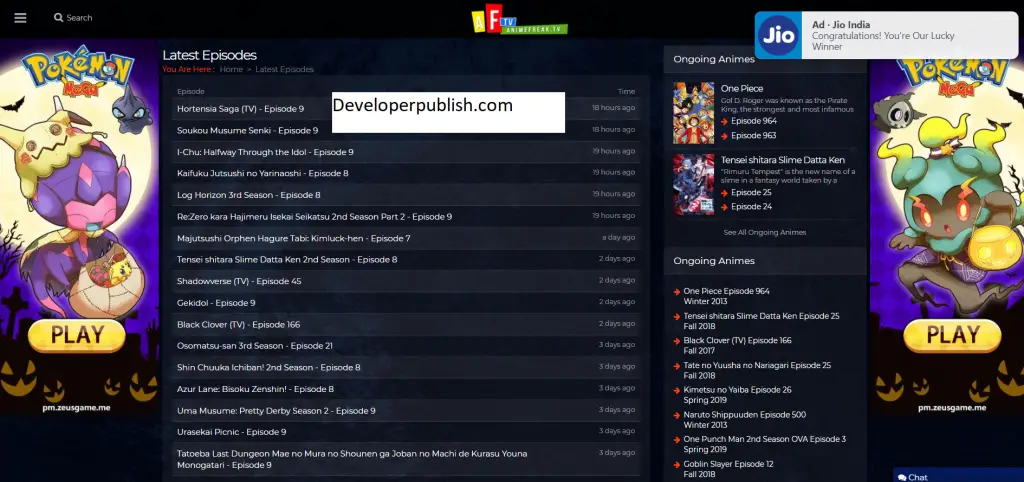1024x482 pixels.
Task: Click the One Piece cover thumbnail
Action: click(x=694, y=113)
